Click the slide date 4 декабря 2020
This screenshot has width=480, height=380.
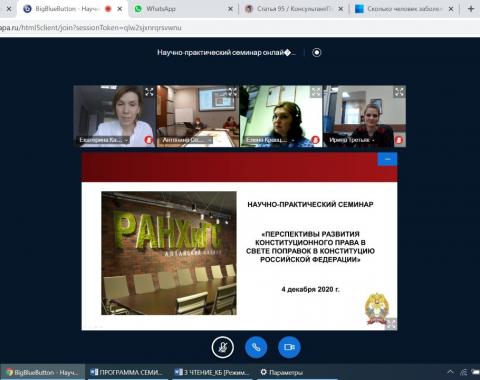[310, 289]
